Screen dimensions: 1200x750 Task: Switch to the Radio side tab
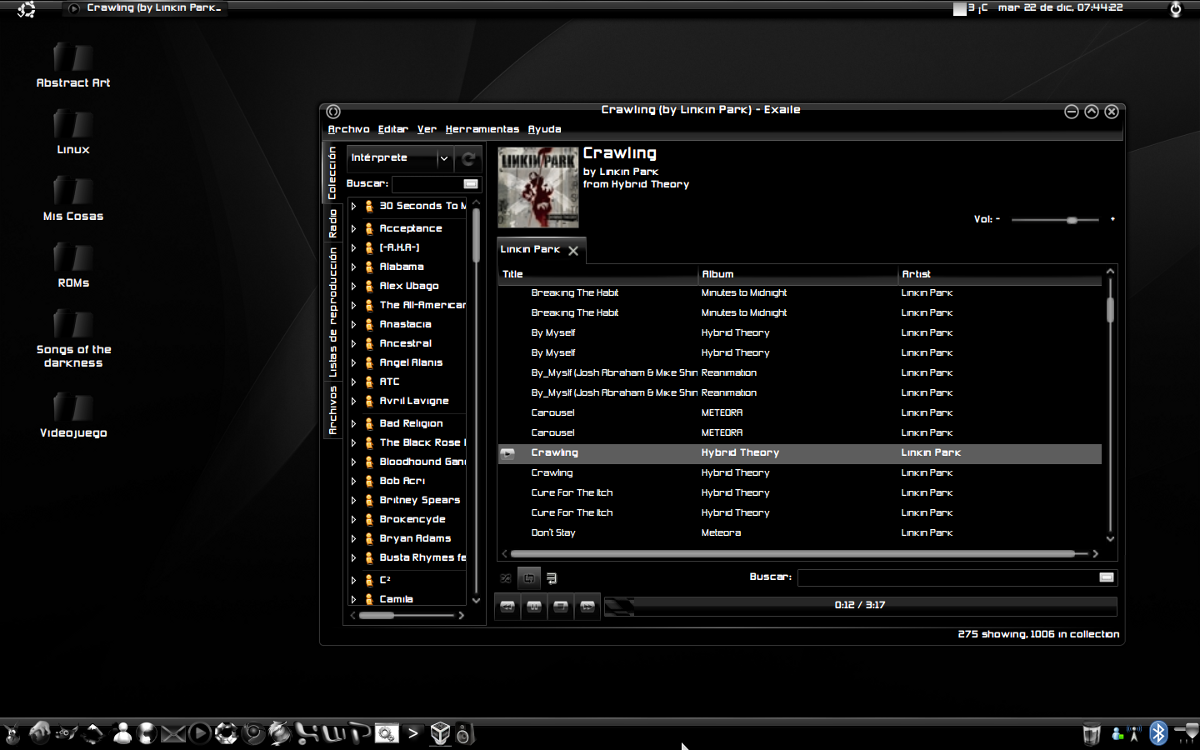[333, 223]
